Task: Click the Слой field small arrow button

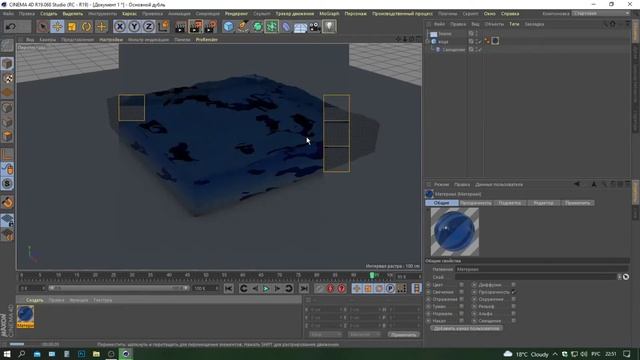Action: coord(619,277)
